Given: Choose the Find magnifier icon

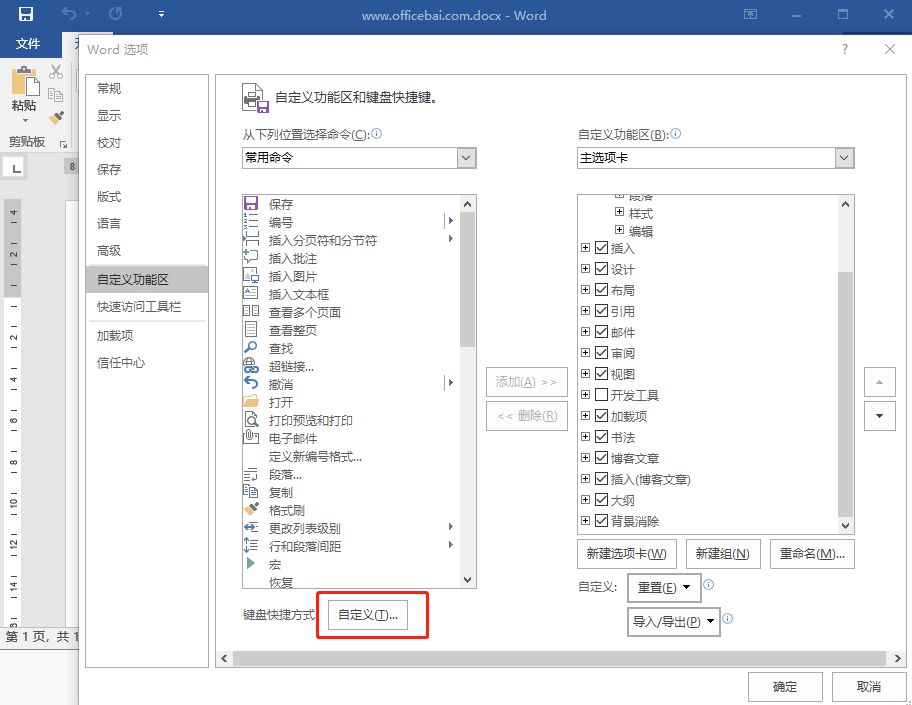Looking at the screenshot, I should [x=251, y=348].
